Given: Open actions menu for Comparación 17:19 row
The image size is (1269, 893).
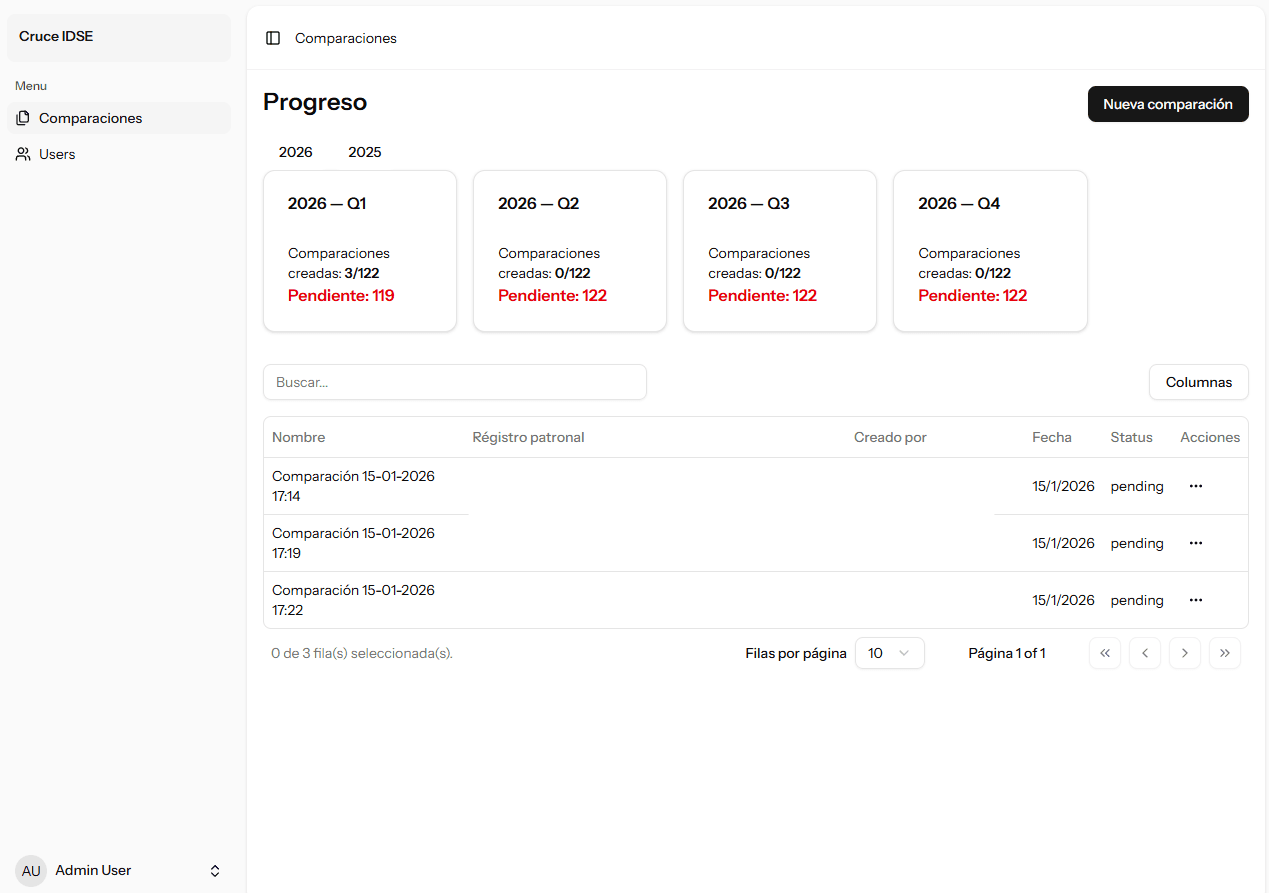Looking at the screenshot, I should (1195, 543).
